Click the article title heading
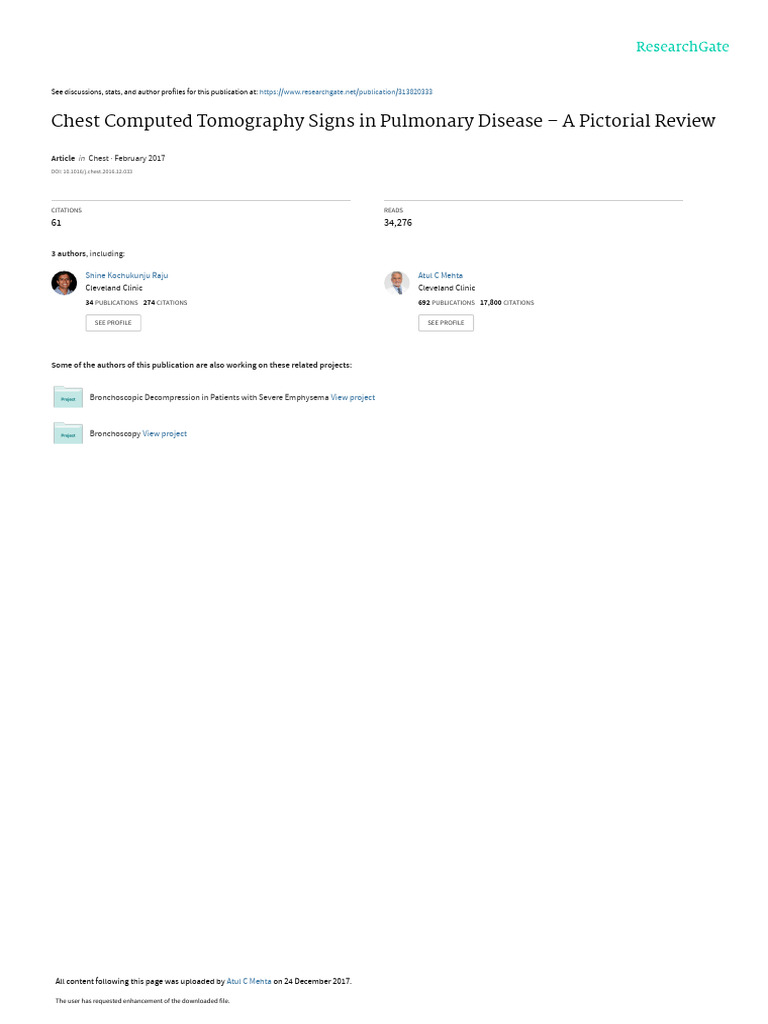 click(x=383, y=121)
